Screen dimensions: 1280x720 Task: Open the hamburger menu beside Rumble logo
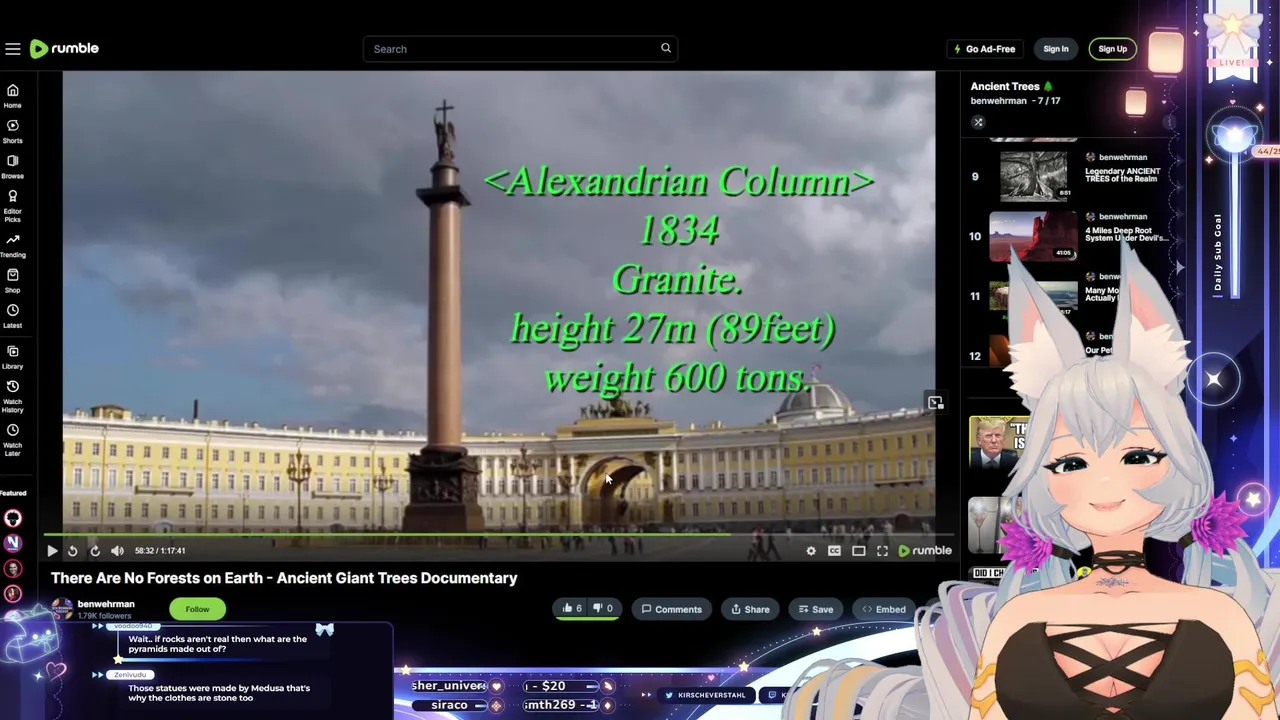click(12, 48)
